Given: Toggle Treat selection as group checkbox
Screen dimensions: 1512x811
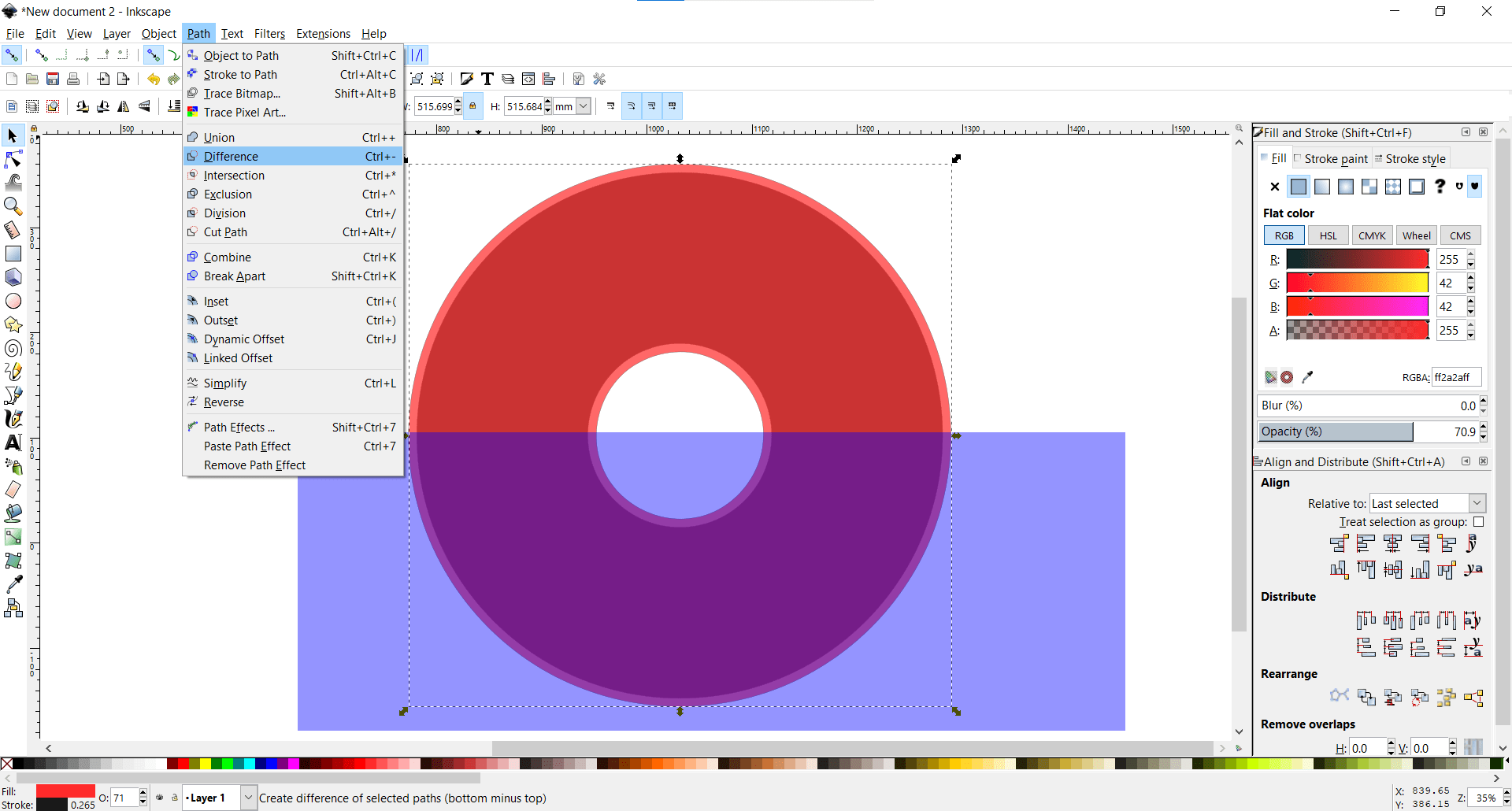Looking at the screenshot, I should (x=1479, y=522).
